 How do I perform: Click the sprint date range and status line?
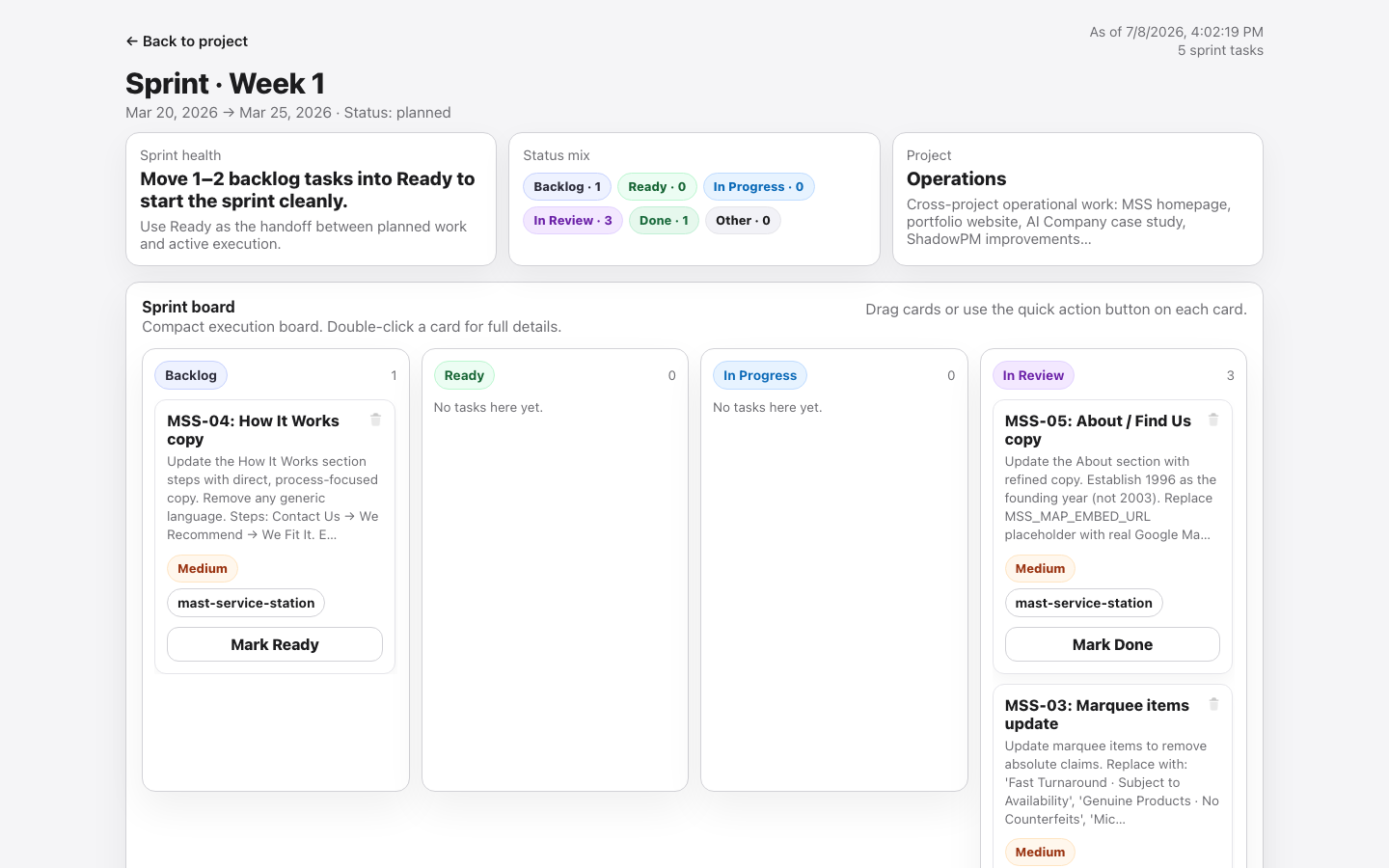(288, 113)
